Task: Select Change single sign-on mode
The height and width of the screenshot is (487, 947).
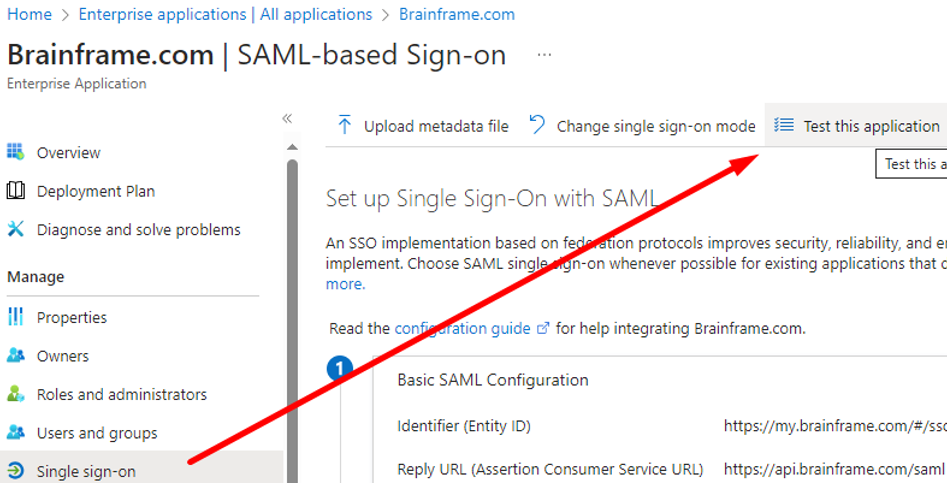Action: click(655, 126)
